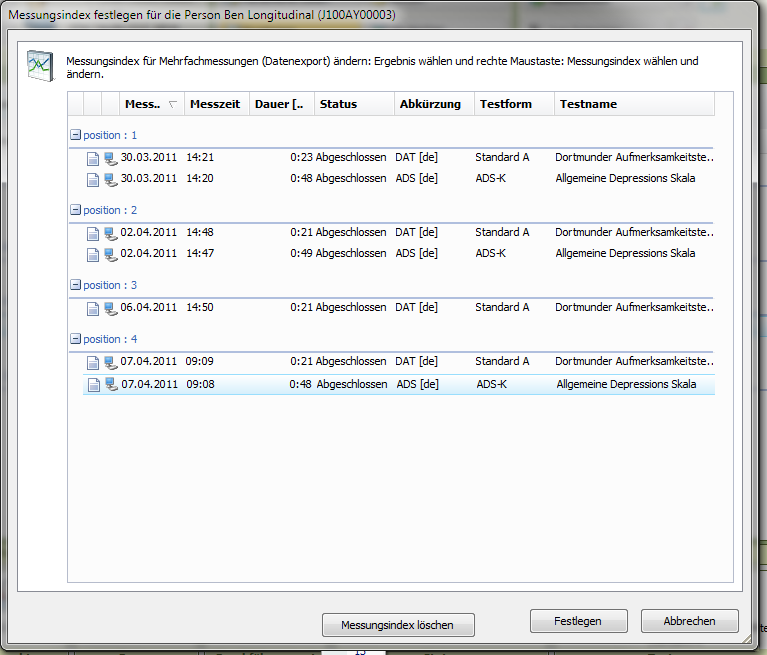Click document icon in 30.03.2011 14:21 row
Image resolution: width=767 pixels, height=655 pixels.
(x=93, y=158)
